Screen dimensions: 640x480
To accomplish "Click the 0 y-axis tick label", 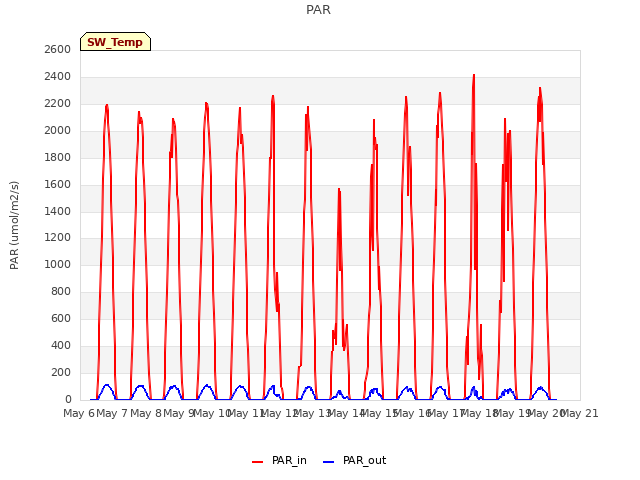I will click(x=68, y=399).
